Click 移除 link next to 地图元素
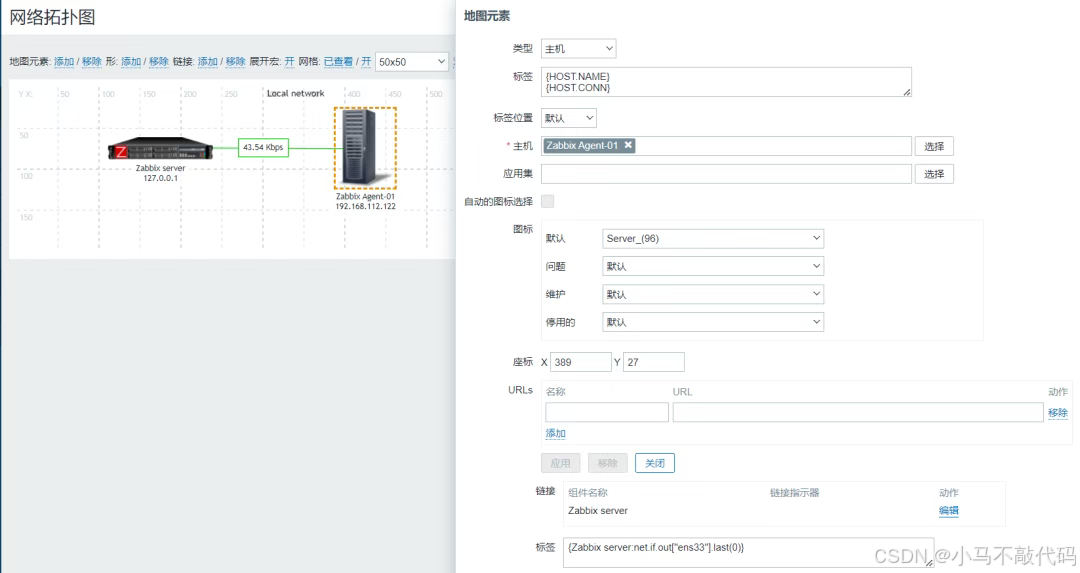This screenshot has width=1080, height=573. tap(92, 61)
